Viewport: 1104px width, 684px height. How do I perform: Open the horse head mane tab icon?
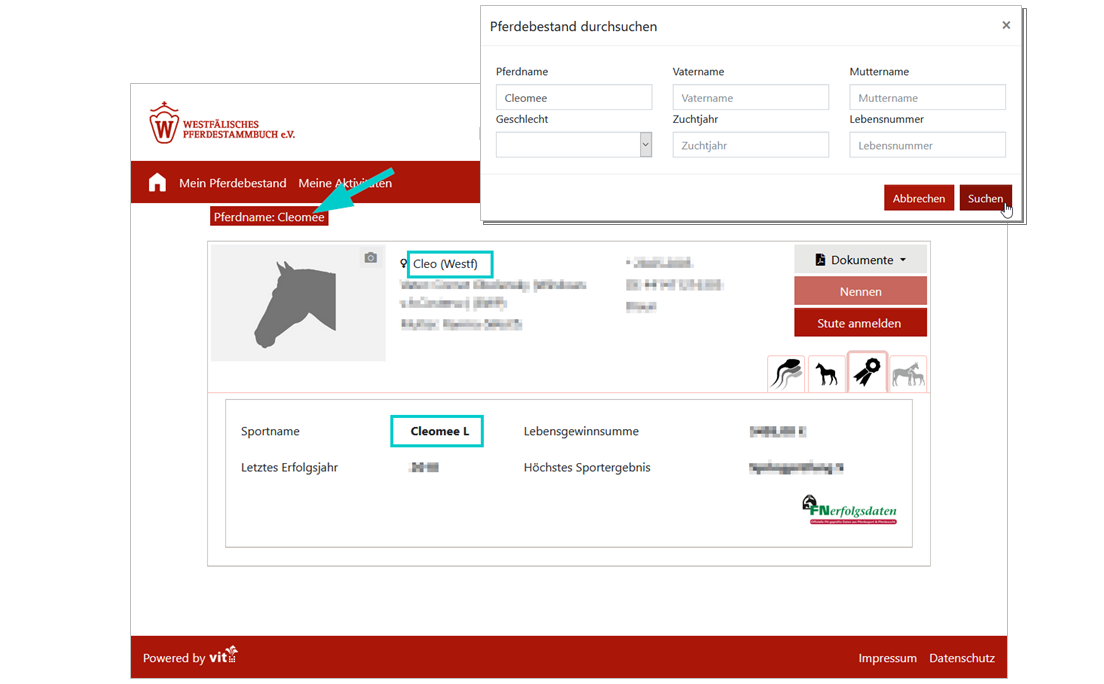pyautogui.click(x=786, y=373)
